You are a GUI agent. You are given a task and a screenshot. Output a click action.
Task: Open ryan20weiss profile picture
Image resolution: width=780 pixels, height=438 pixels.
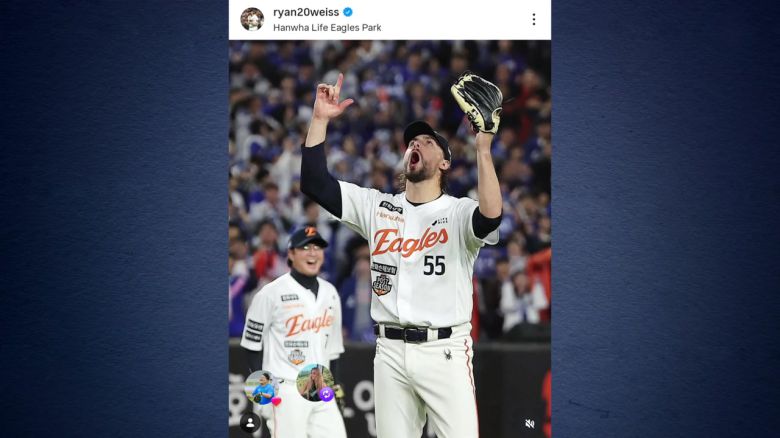(252, 19)
